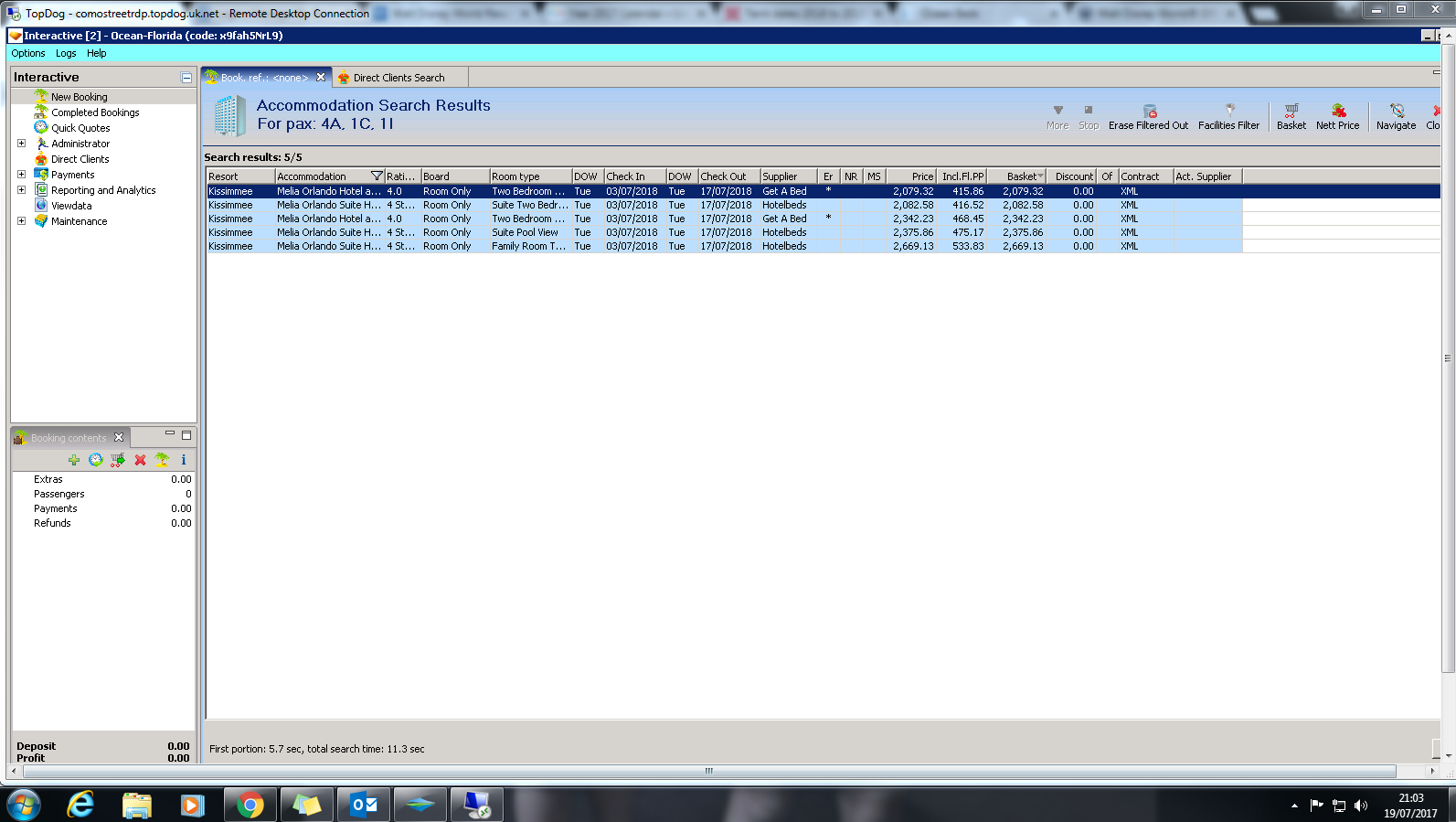Viewport: 1456px width, 822px height.
Task: Select the Family Room result row priced 2,669.13
Action: point(724,246)
